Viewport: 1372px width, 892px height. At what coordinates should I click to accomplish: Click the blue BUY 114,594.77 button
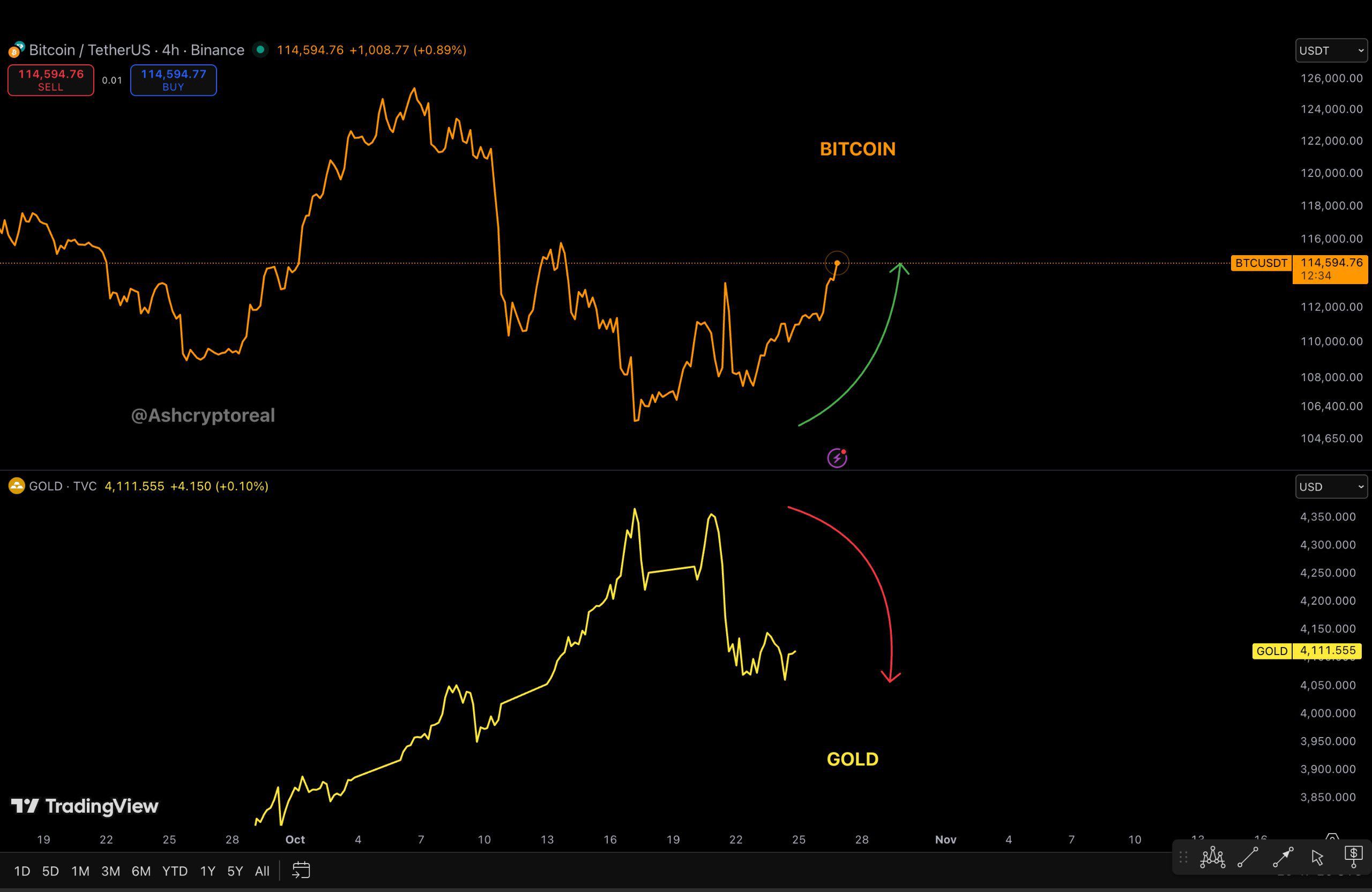click(x=174, y=80)
